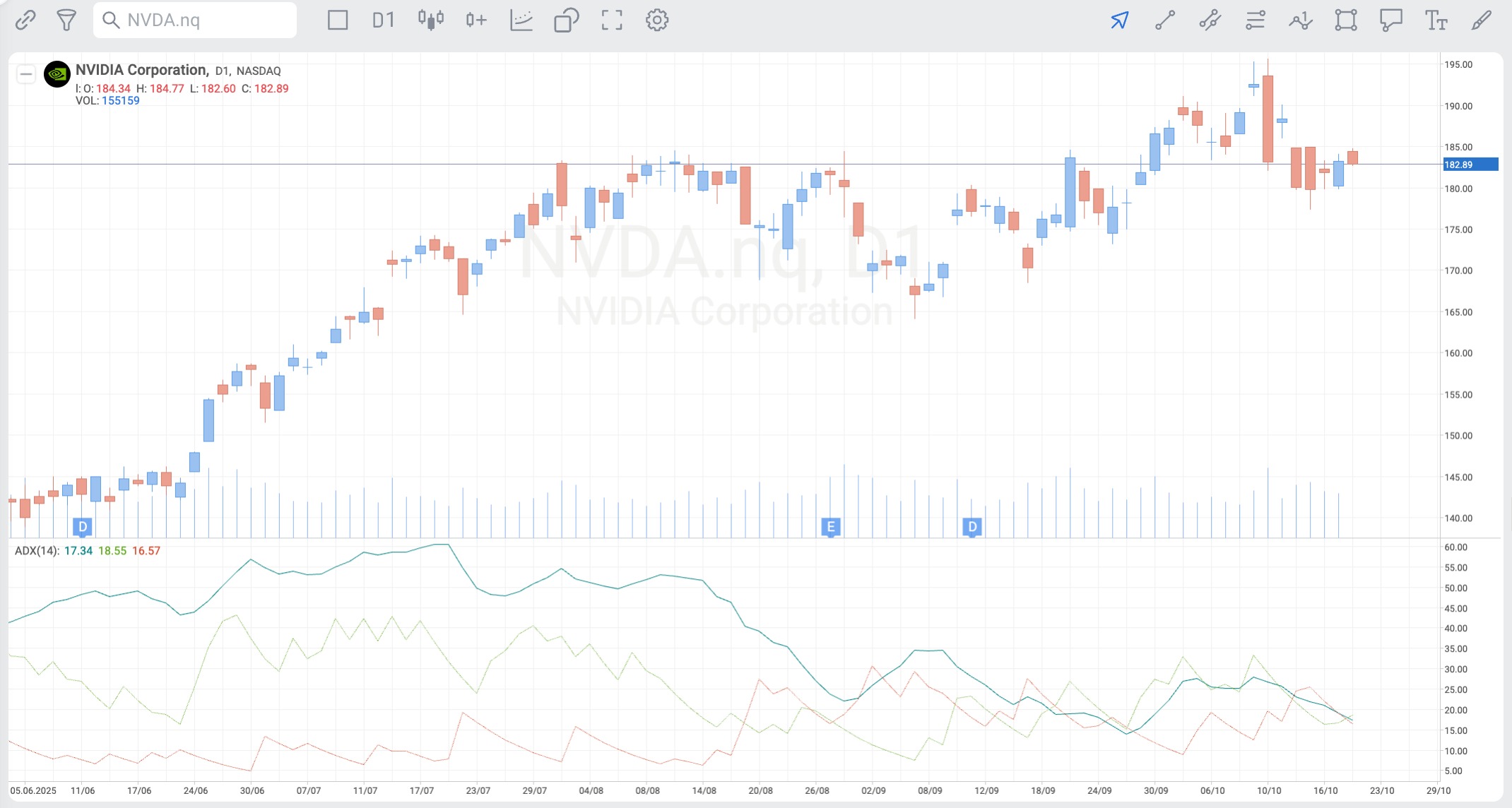Screen dimensions: 1512x808
Task: Click the link chain icon
Action: [25, 20]
